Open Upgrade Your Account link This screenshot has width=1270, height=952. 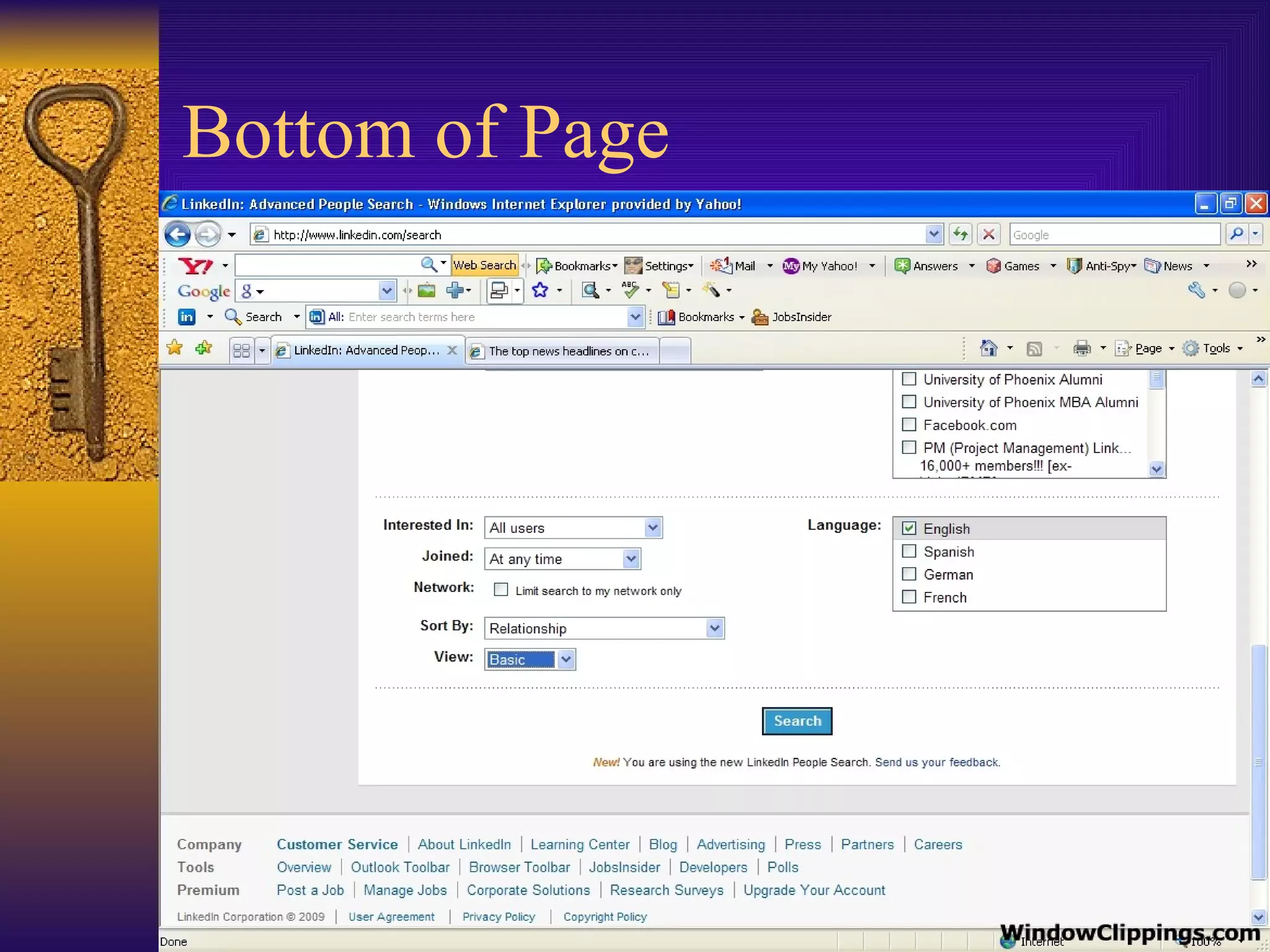click(x=814, y=890)
